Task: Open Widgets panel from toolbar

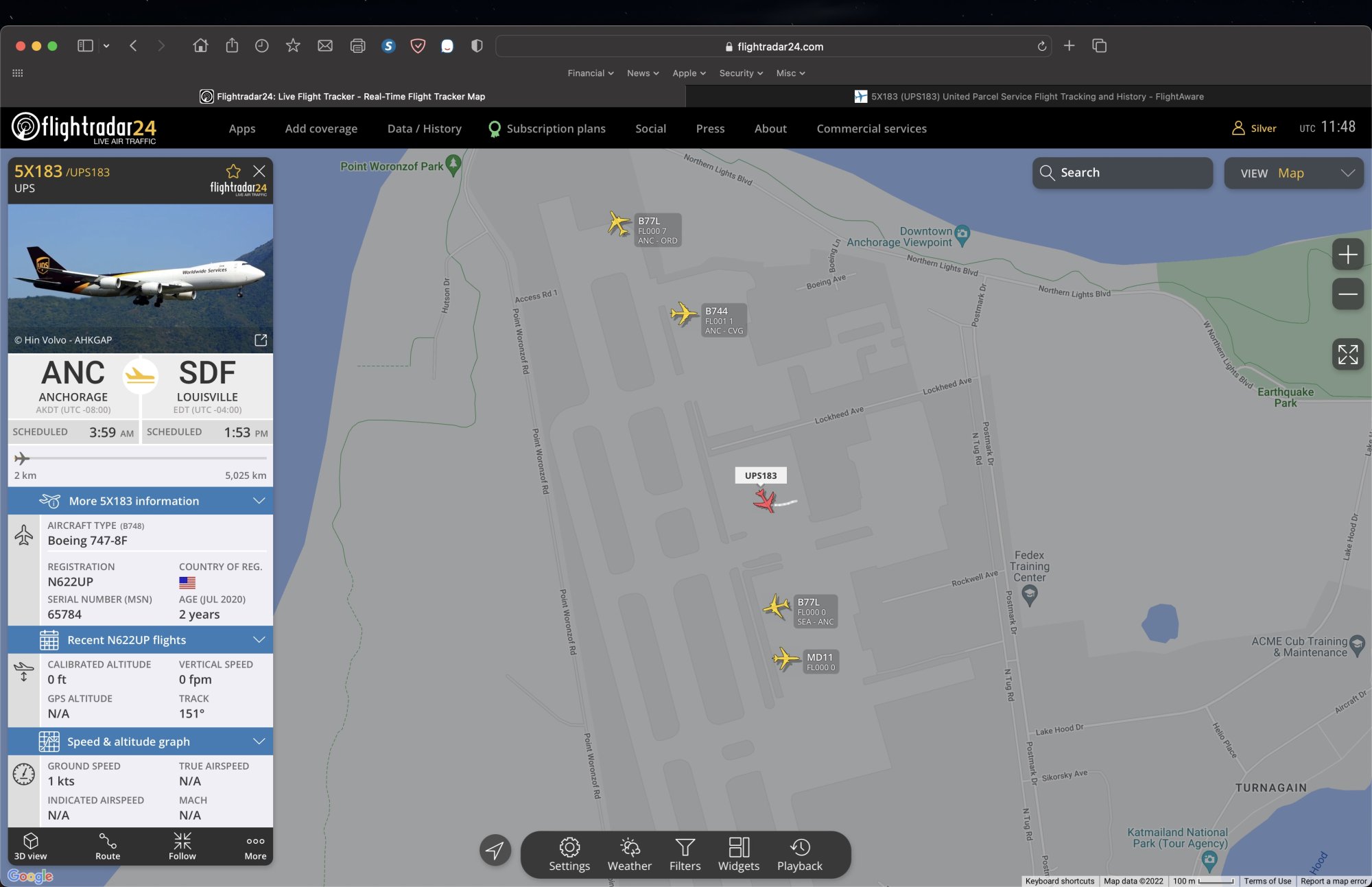Action: click(738, 854)
